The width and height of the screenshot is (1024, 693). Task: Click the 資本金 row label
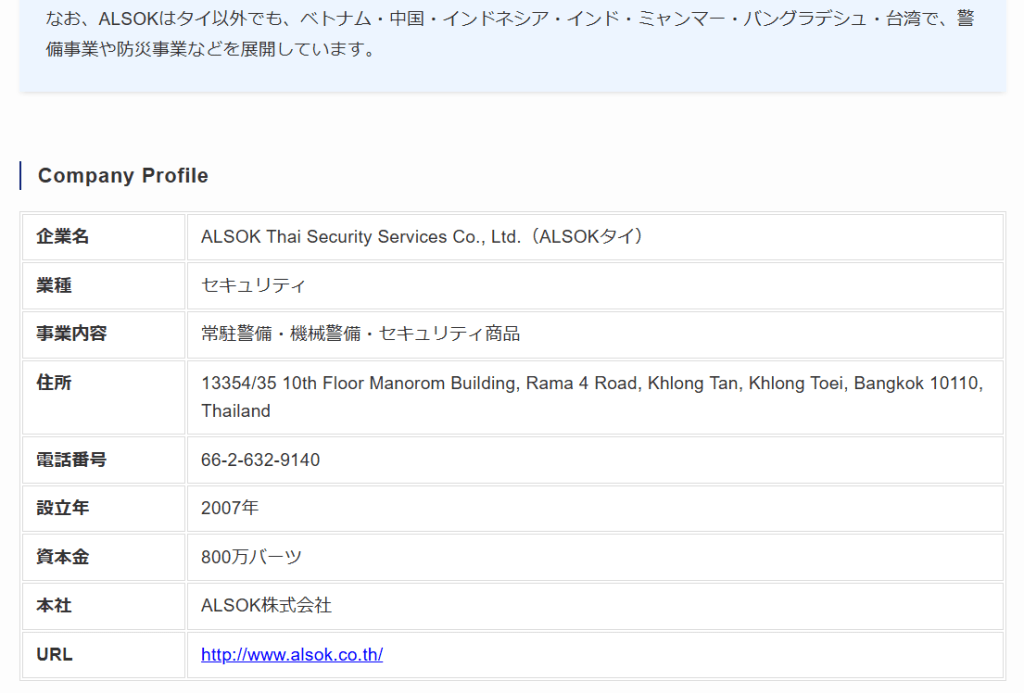click(63, 557)
